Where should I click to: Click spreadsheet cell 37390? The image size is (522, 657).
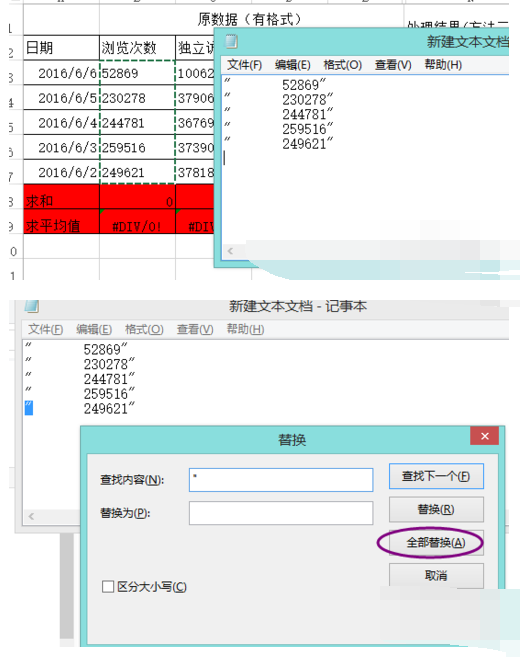(195, 147)
